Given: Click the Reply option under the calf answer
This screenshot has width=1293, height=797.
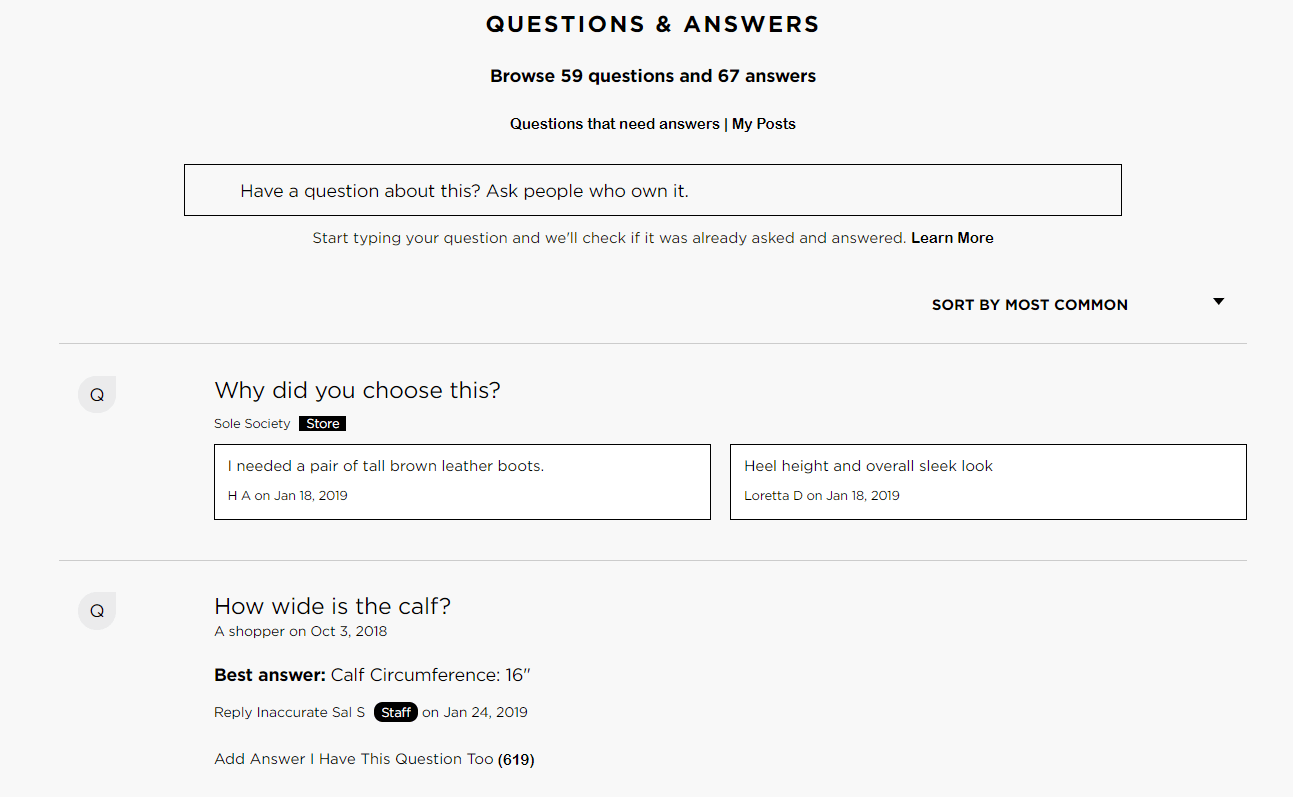Looking at the screenshot, I should (x=232, y=712).
